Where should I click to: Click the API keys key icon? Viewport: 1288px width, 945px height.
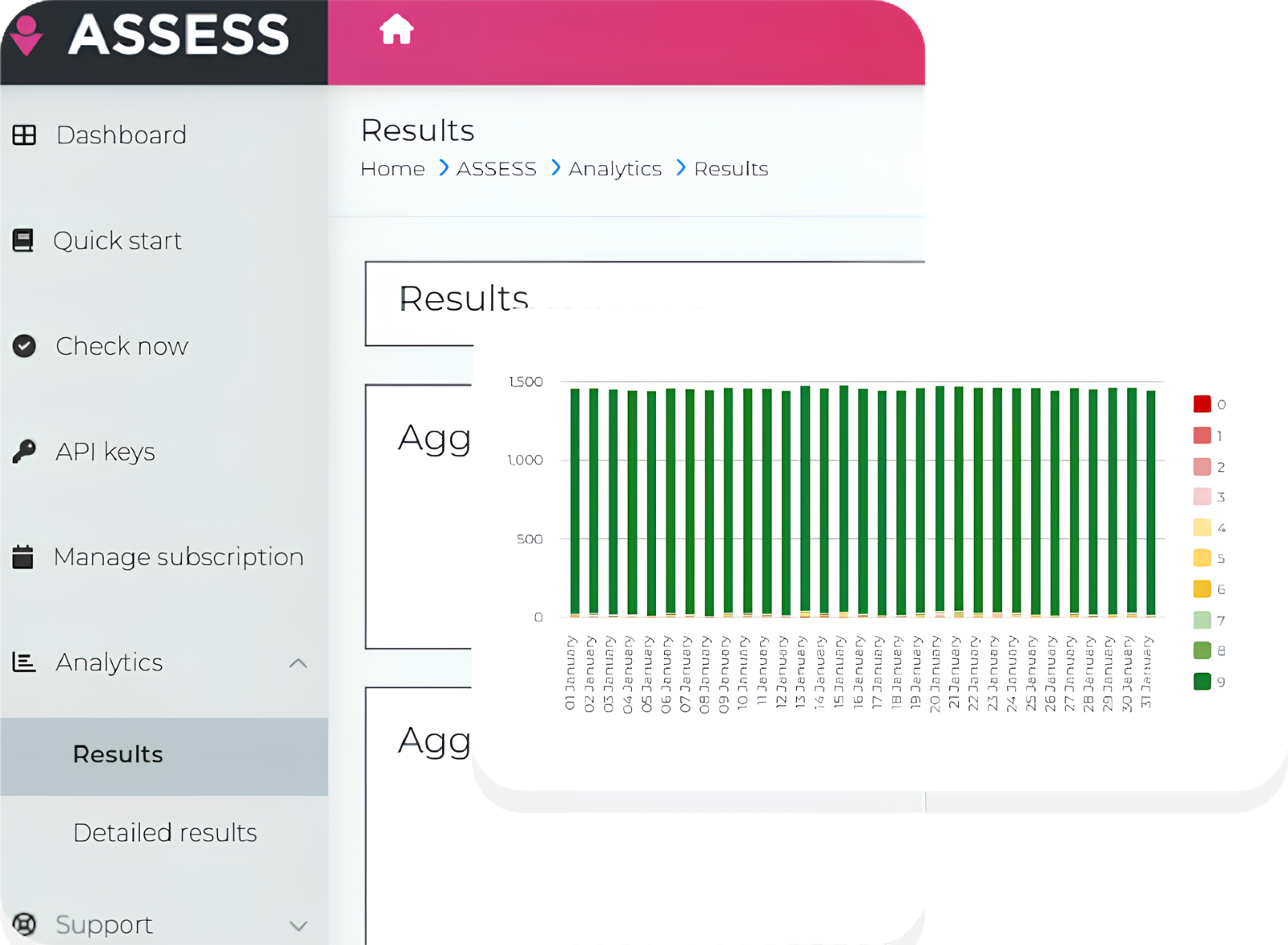click(x=24, y=451)
